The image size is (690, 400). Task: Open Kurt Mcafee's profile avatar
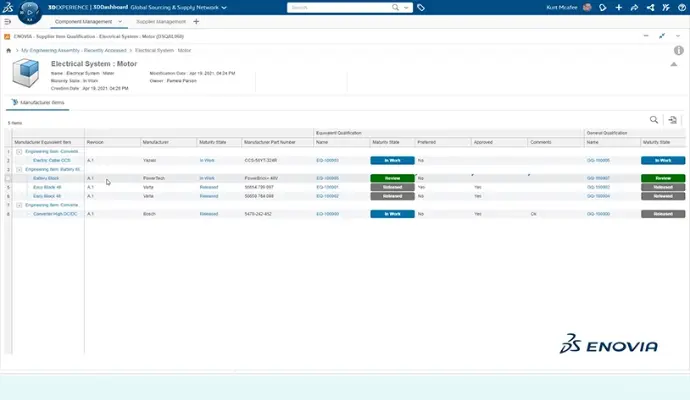click(587, 7)
